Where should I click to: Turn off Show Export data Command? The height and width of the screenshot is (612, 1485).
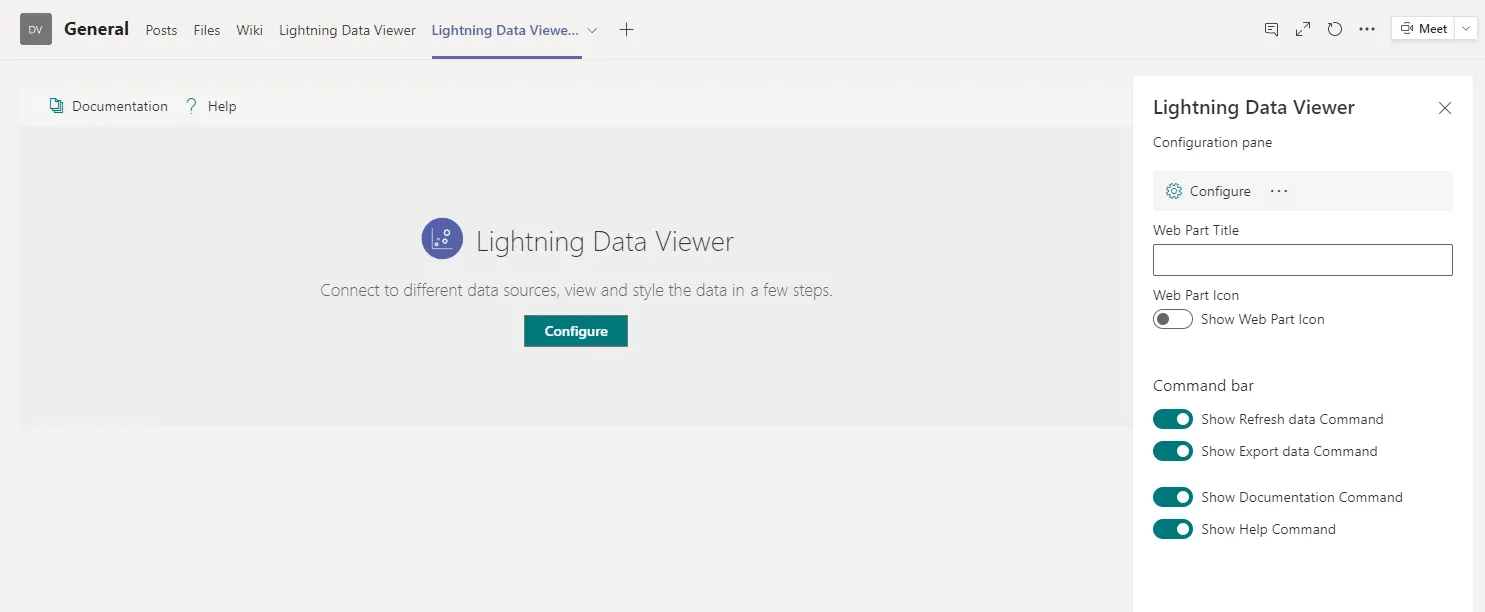pos(1172,451)
